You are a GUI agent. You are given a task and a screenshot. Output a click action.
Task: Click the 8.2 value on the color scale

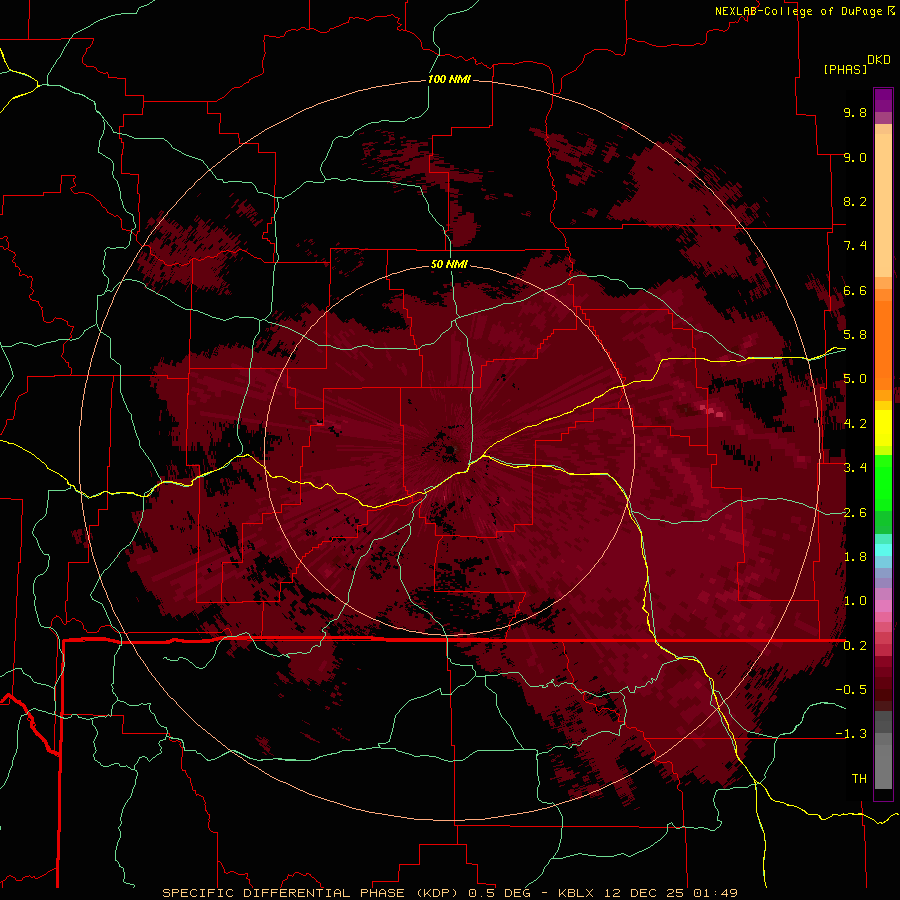click(855, 201)
